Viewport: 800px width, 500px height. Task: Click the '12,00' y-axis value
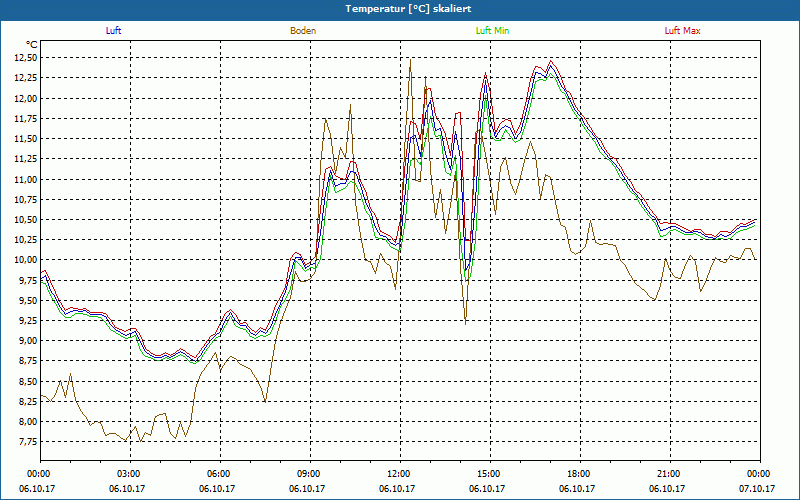coord(26,98)
